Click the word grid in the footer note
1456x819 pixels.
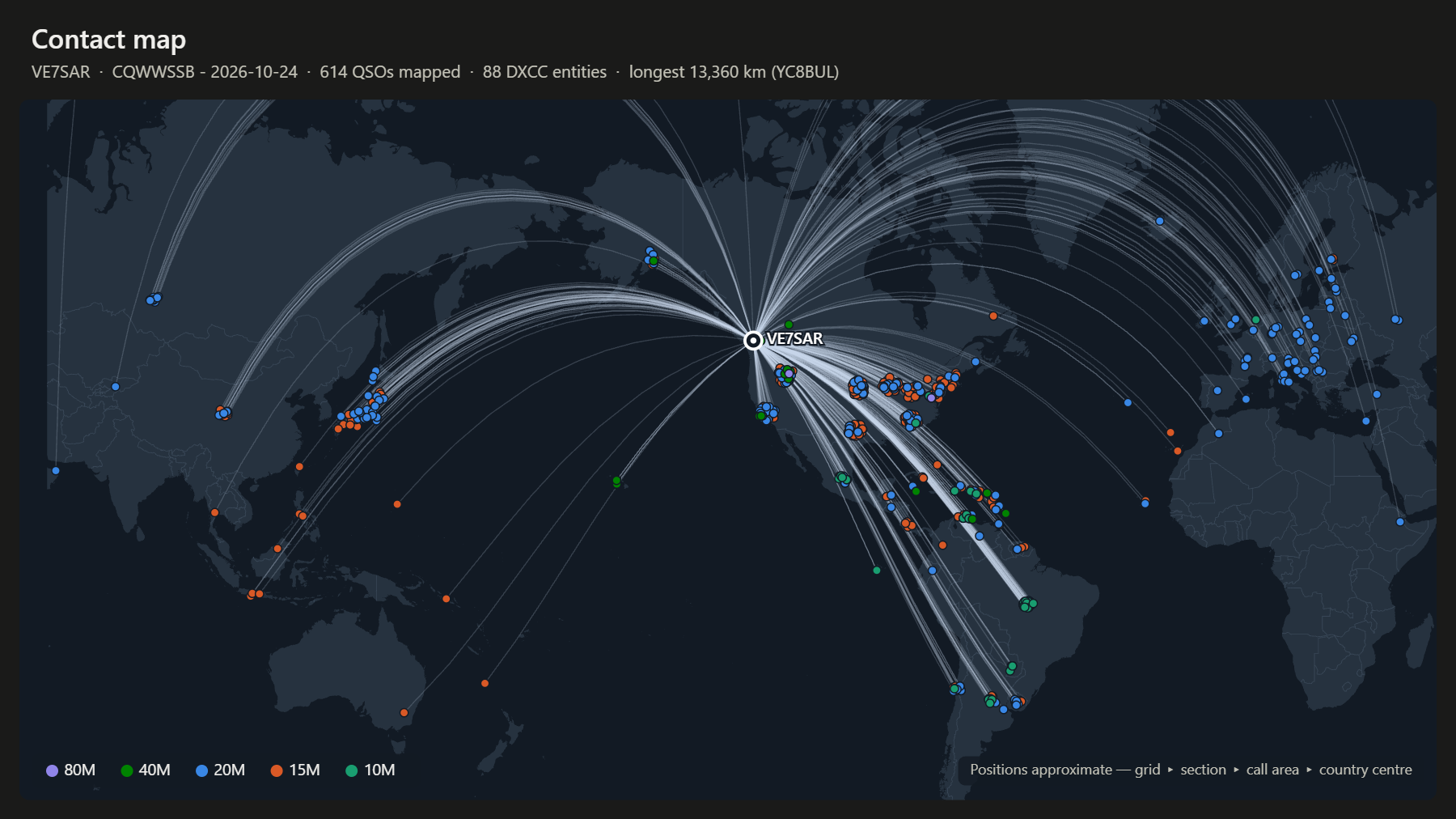coord(1147,770)
